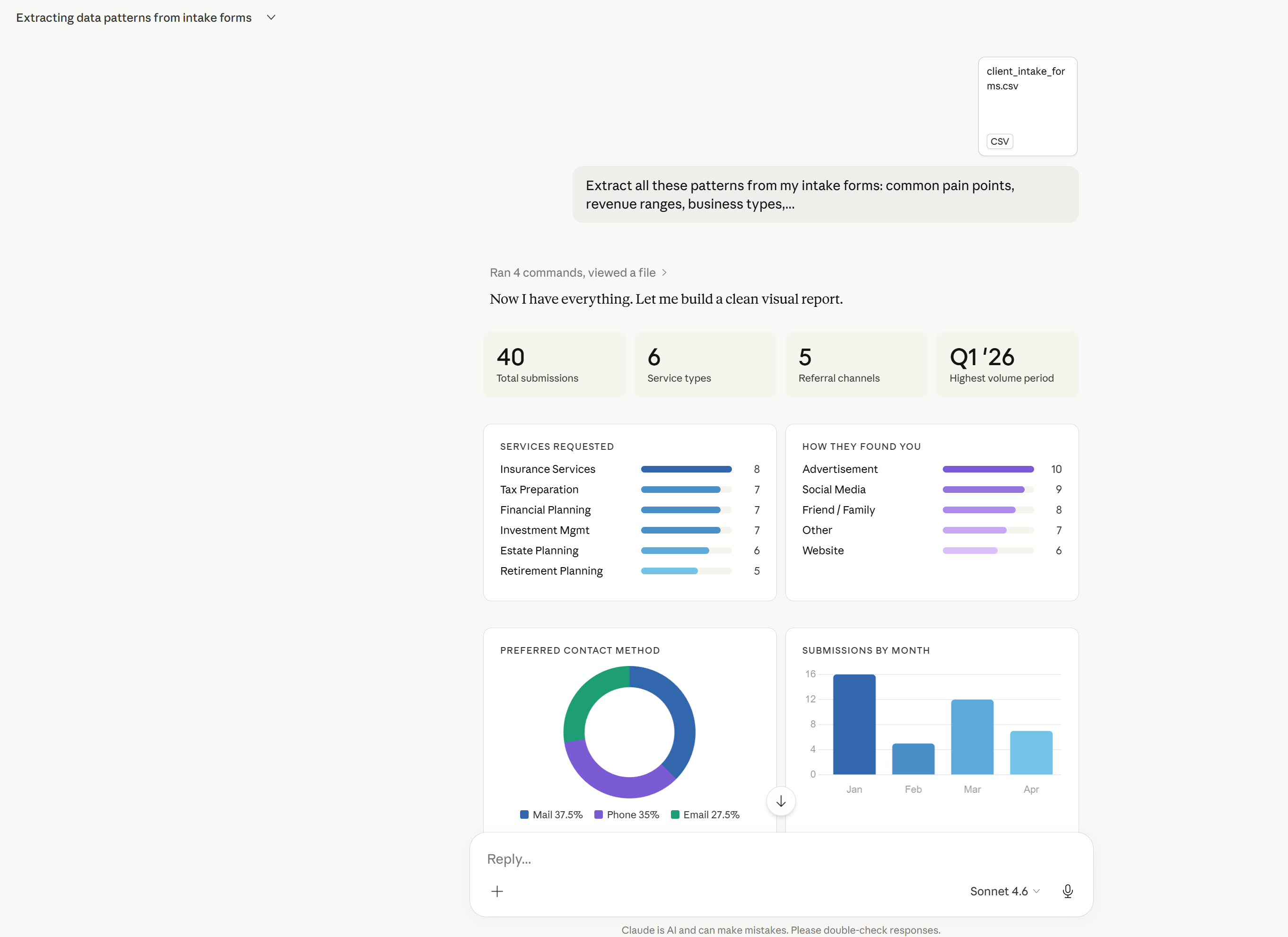The width and height of the screenshot is (1288, 937).
Task: Open the Sonnet 4.6 model selector
Action: pyautogui.click(x=1004, y=891)
